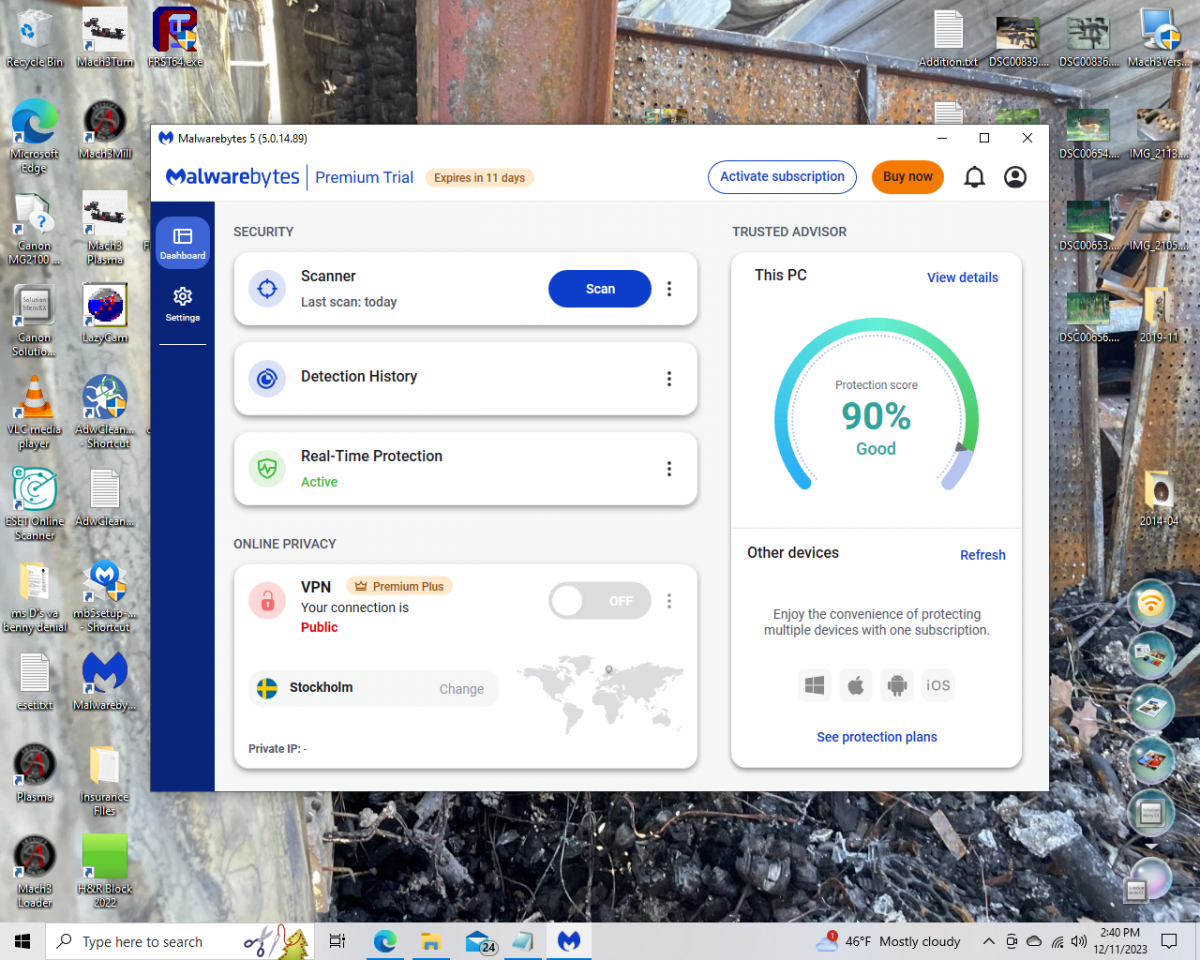This screenshot has width=1200, height=960.
Task: Click the orange Buy now button
Action: [908, 177]
